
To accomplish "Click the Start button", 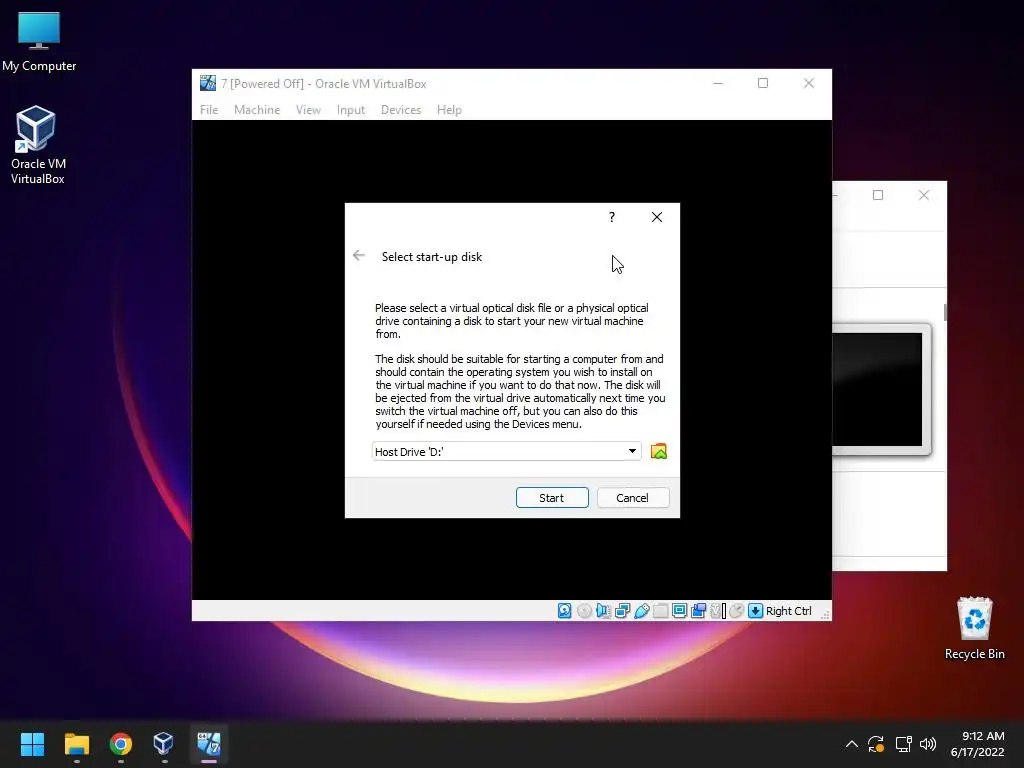I will coord(552,498).
